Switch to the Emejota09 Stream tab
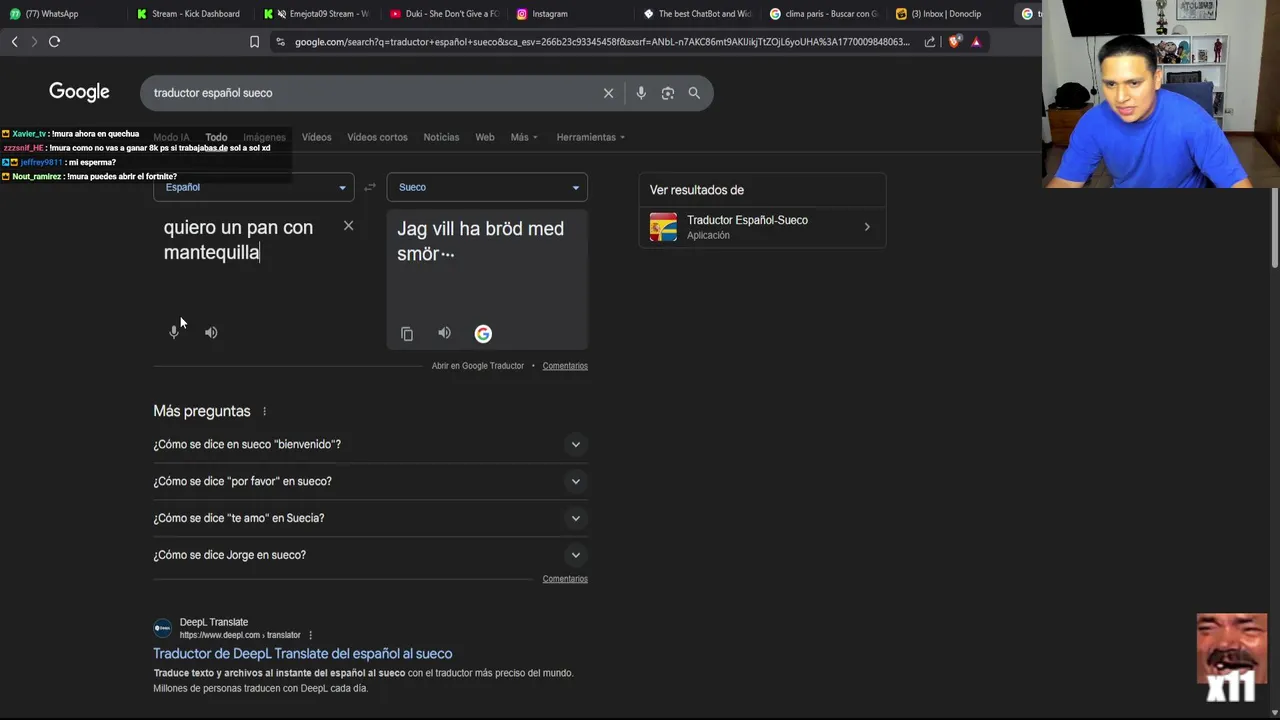 317,14
